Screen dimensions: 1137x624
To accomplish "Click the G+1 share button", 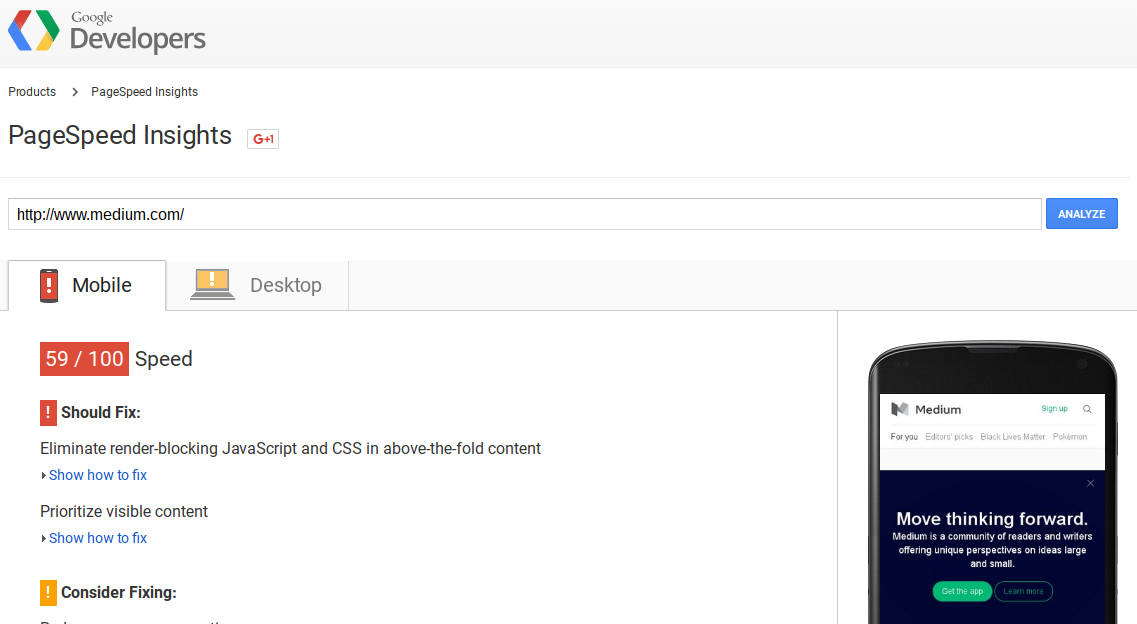I will point(262,138).
